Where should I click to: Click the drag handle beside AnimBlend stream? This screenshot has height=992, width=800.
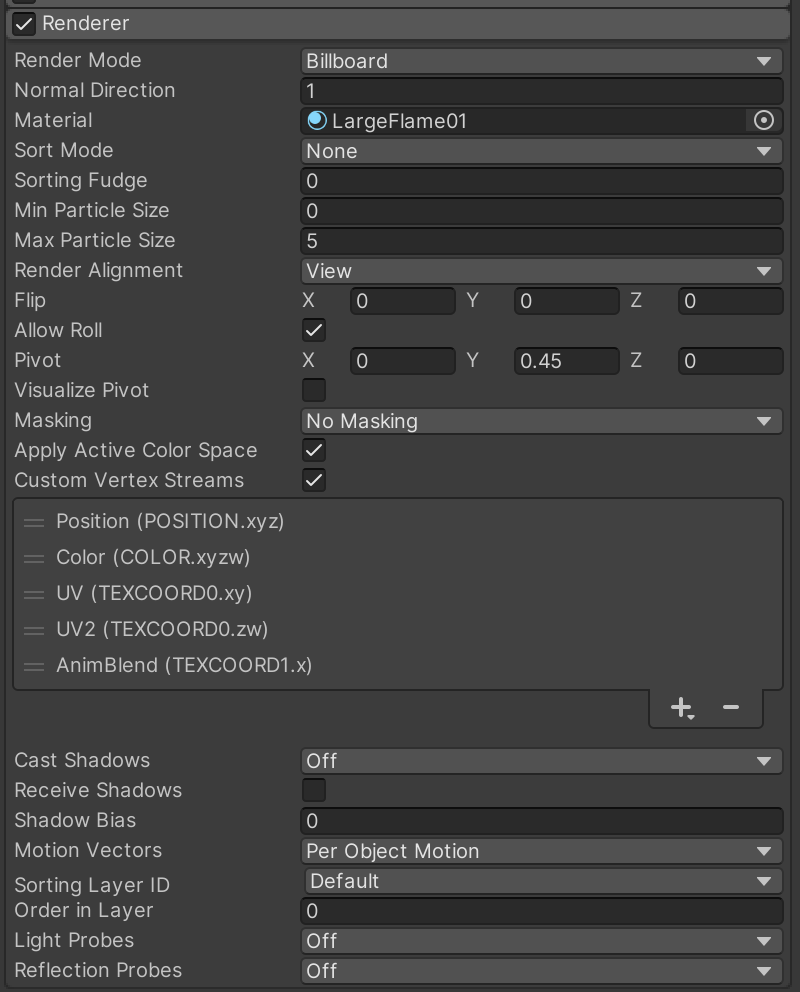34,666
